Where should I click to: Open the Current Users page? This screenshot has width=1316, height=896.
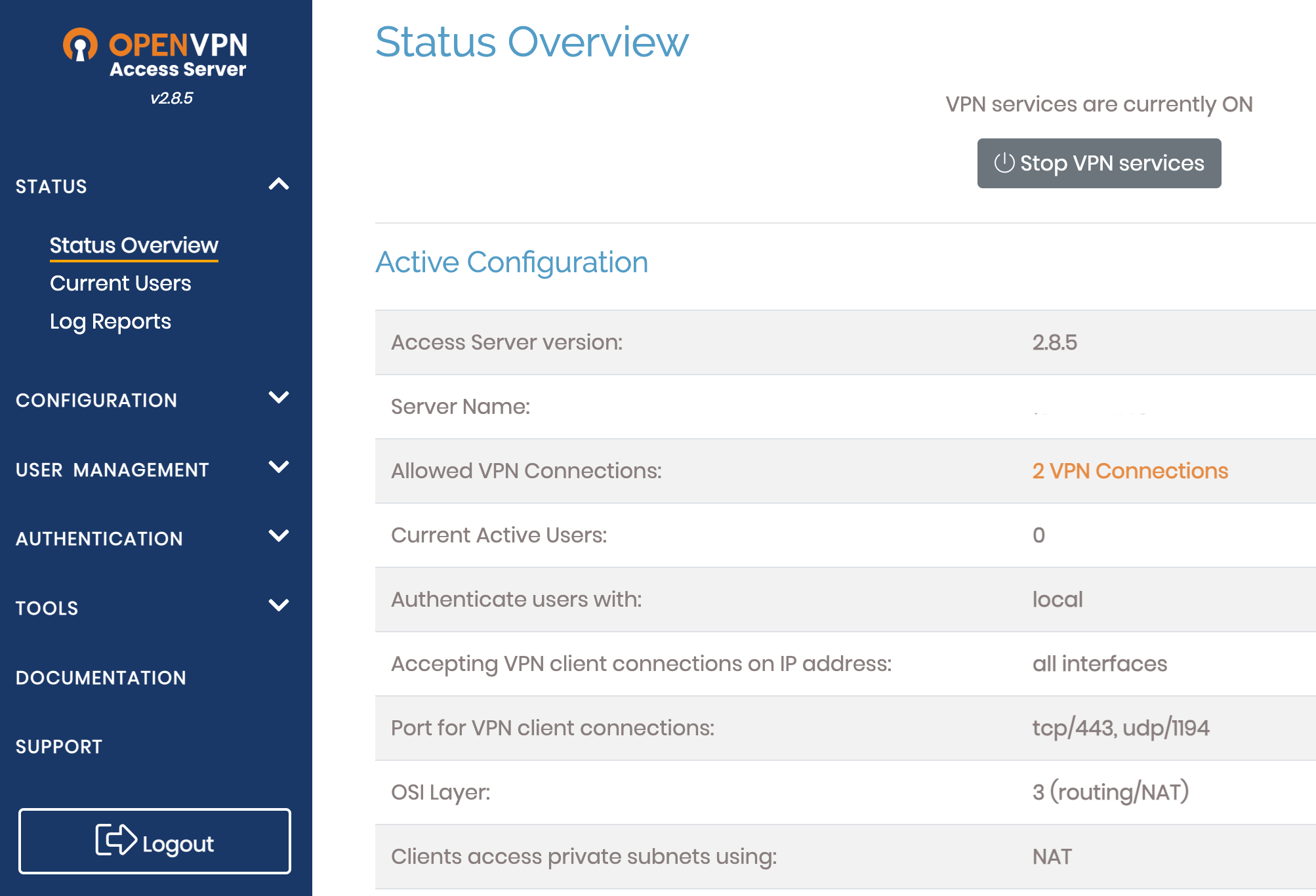pos(121,283)
